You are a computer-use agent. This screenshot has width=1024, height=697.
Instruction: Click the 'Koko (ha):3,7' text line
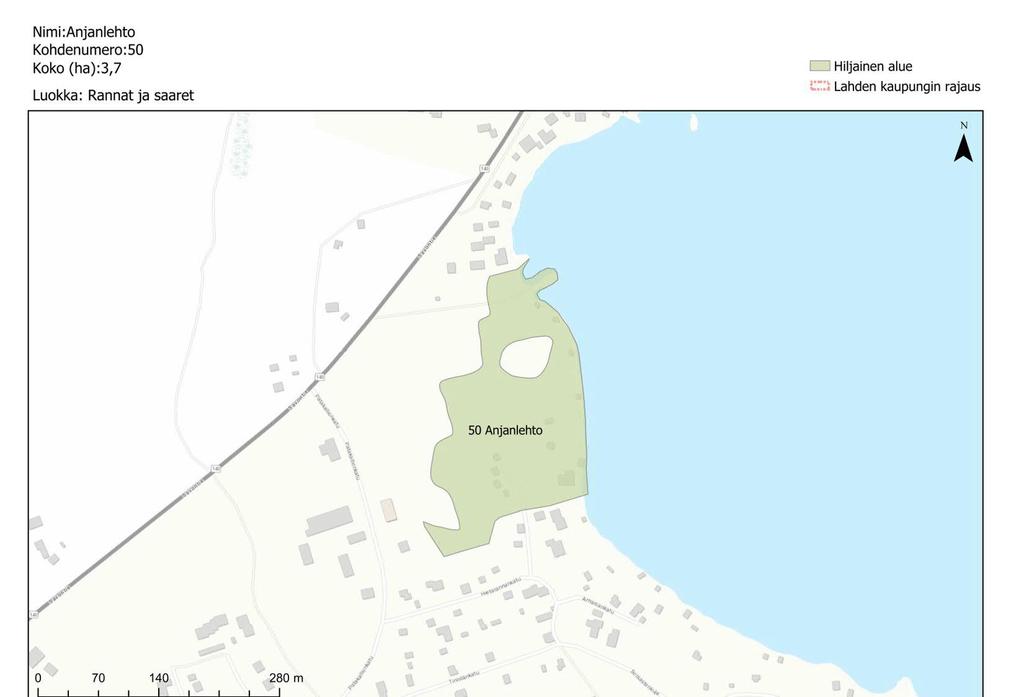(76, 68)
